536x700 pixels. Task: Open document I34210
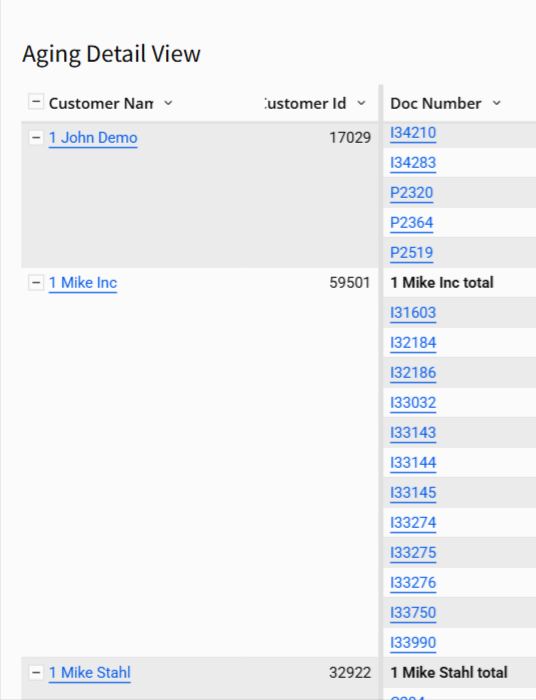point(413,133)
